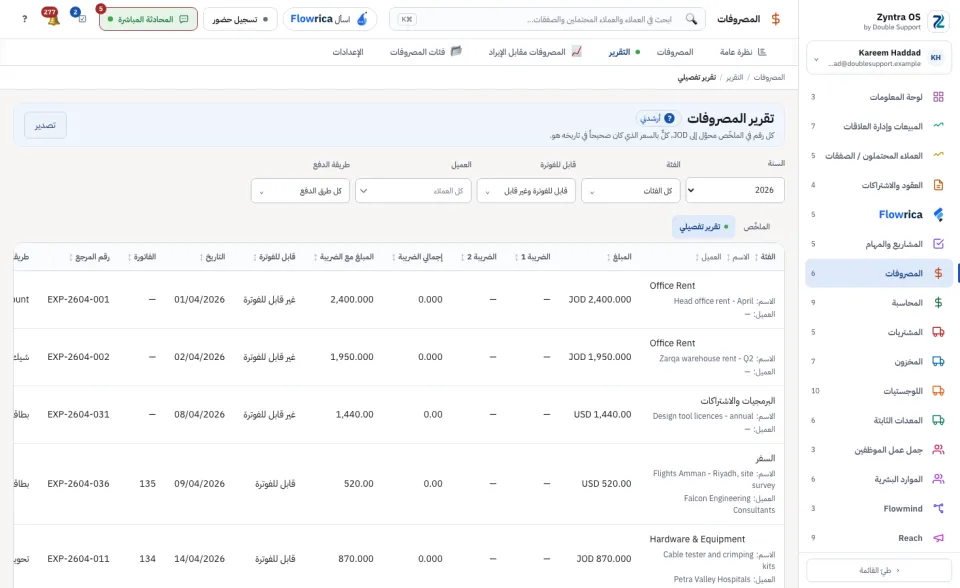The image size is (960, 588).
Task: Sort table by المبلغ column header
Action: click(x=620, y=257)
